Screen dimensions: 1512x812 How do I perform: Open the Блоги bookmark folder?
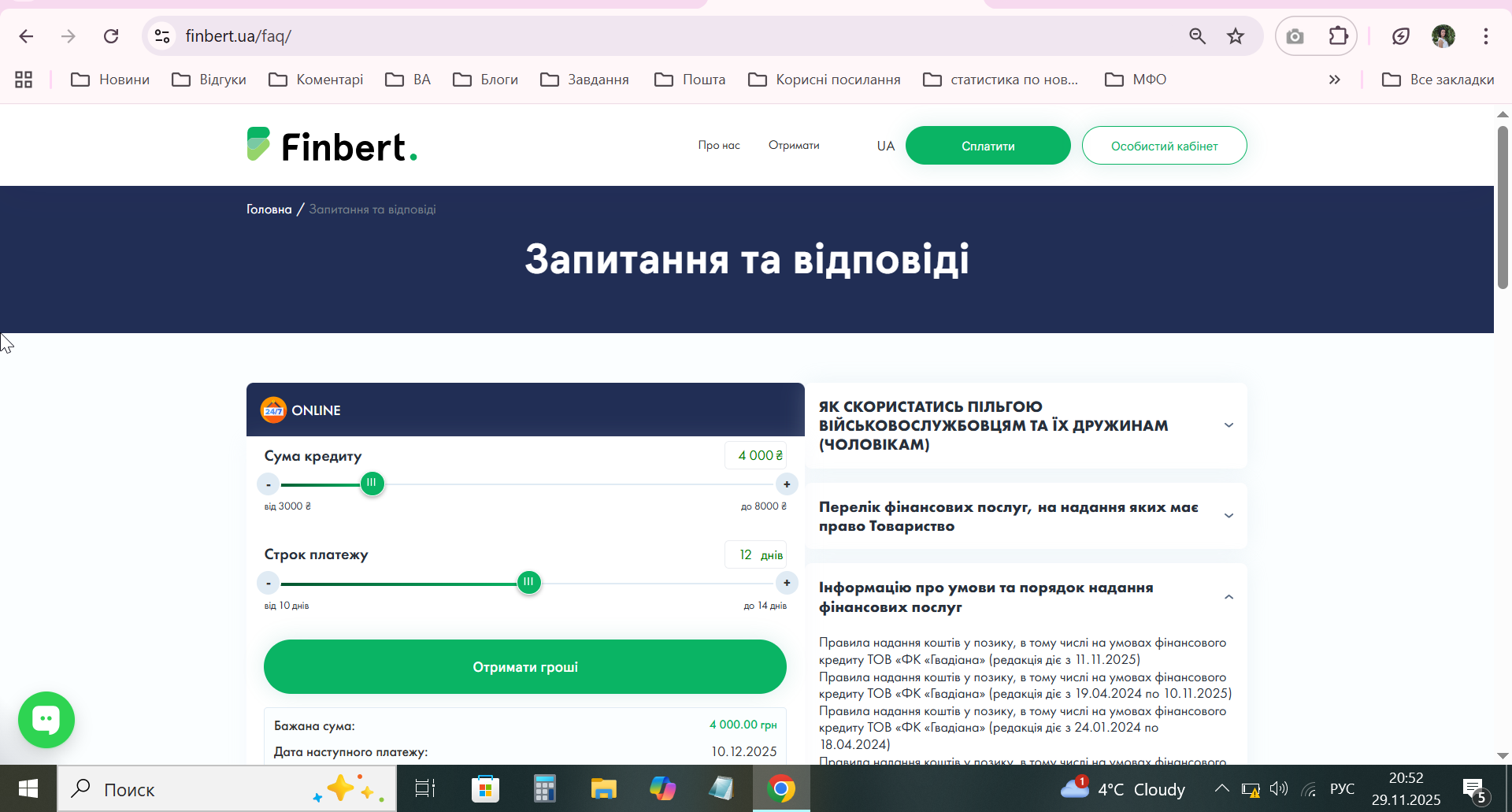485,80
